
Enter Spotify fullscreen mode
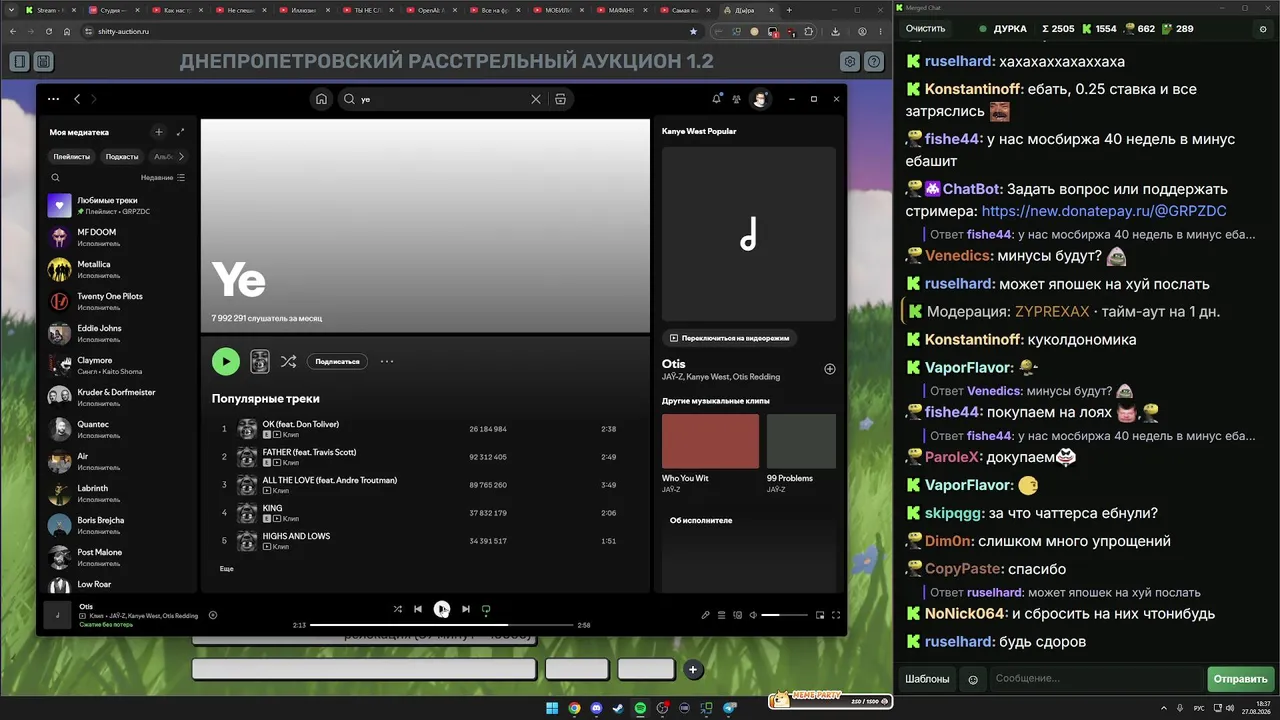coord(836,615)
